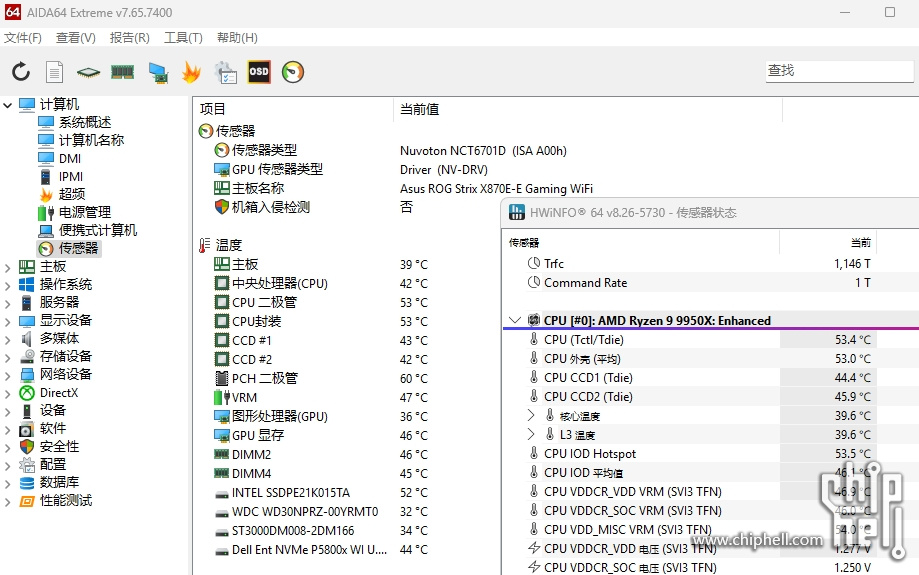
Task: Open the 查看(V) menu
Action: click(76, 38)
